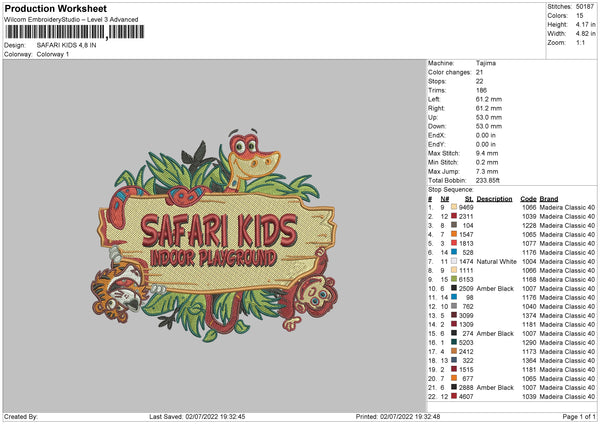This screenshot has width=600, height=424.
Task: Click the Total Bobbin value 233.85ft
Action: [x=488, y=180]
